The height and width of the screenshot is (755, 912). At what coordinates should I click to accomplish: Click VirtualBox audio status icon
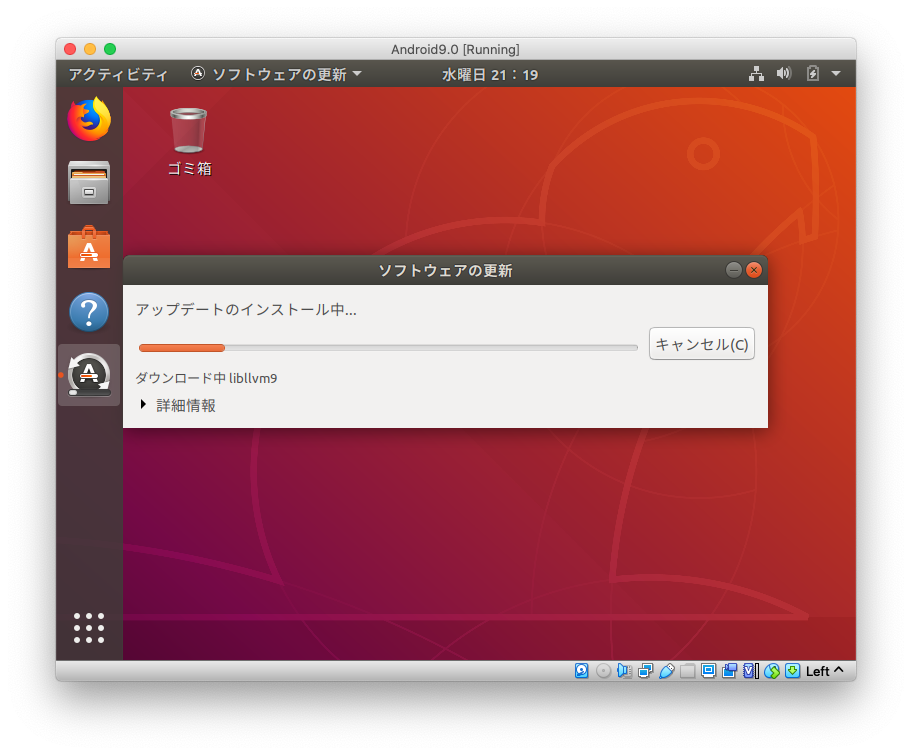pos(624,671)
